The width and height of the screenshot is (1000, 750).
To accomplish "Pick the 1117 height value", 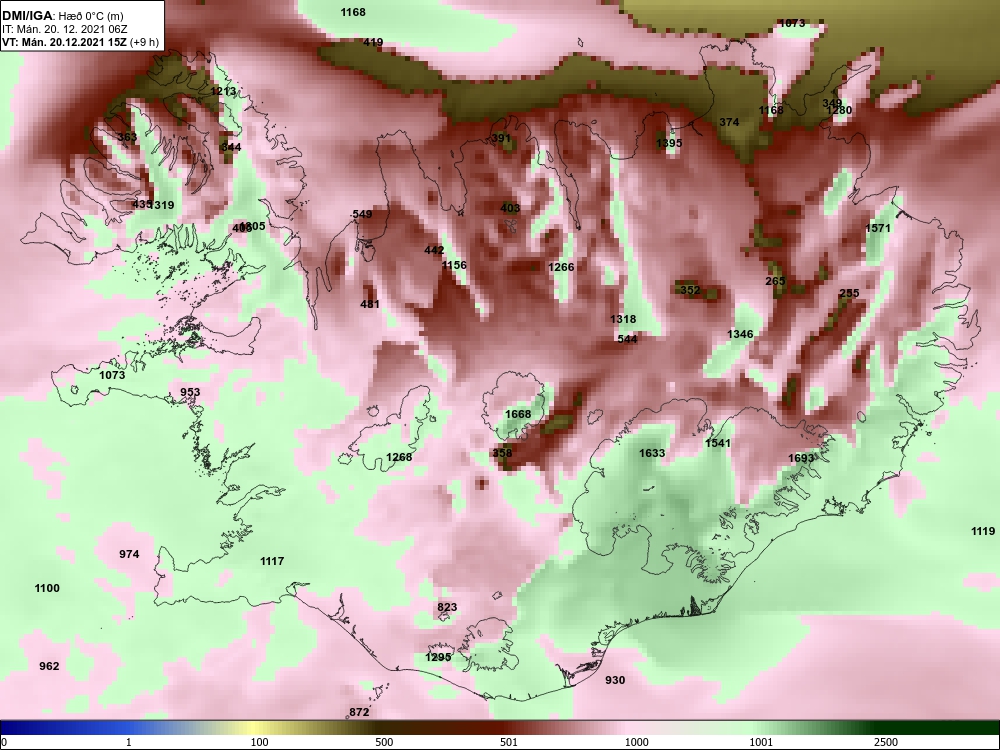I will tap(272, 561).
